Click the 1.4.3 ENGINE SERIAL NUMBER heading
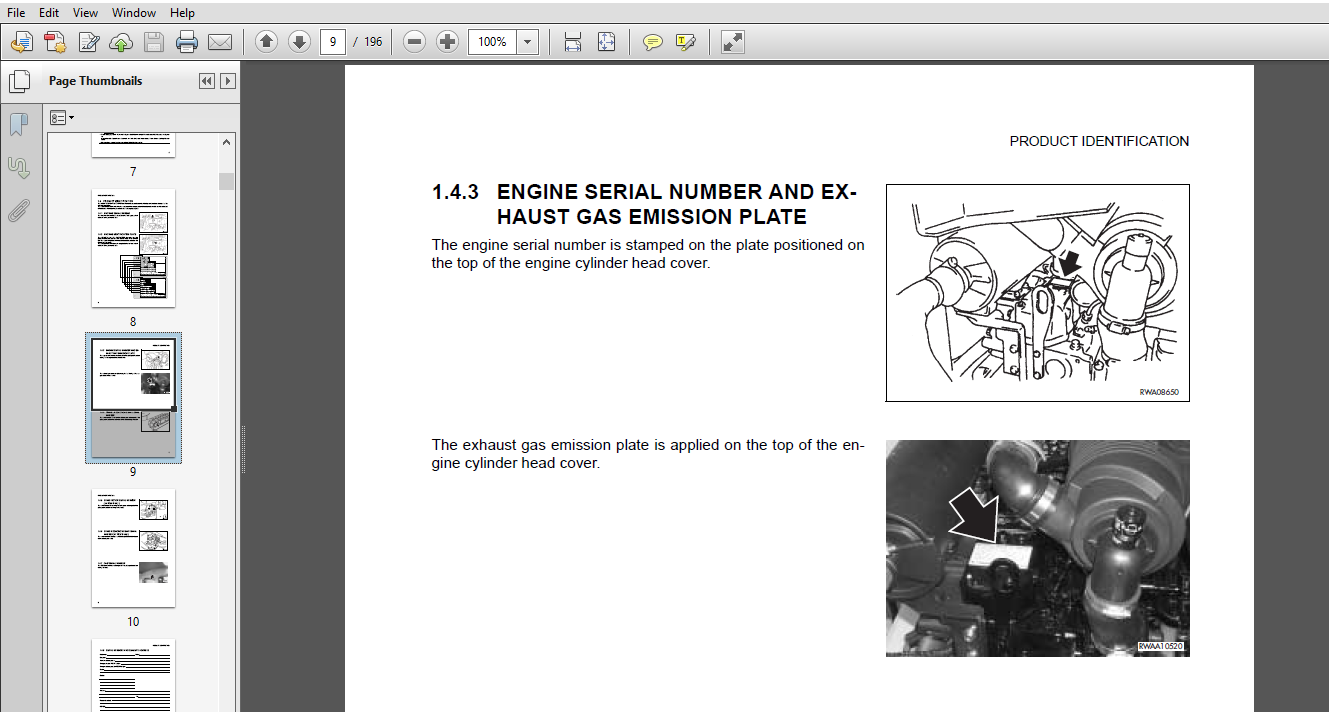Screen dimensions: 1329x712 [644, 204]
